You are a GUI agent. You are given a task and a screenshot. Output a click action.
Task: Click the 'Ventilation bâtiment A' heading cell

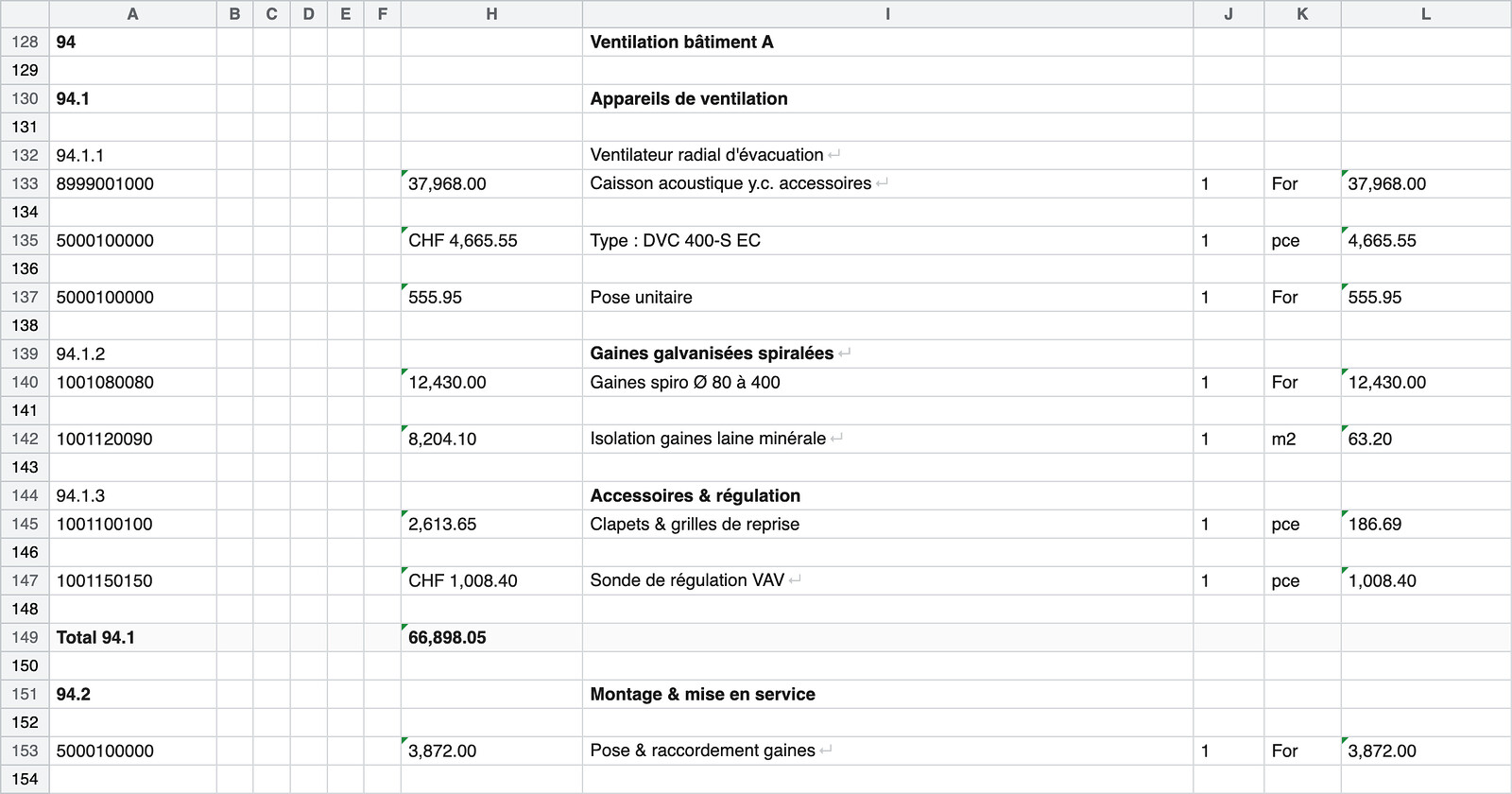click(x=887, y=42)
